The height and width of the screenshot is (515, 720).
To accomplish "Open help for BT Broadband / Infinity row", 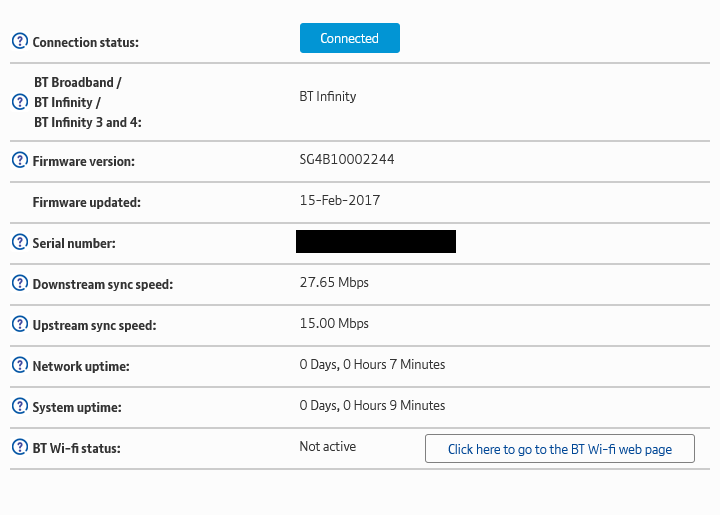I will 19,102.
